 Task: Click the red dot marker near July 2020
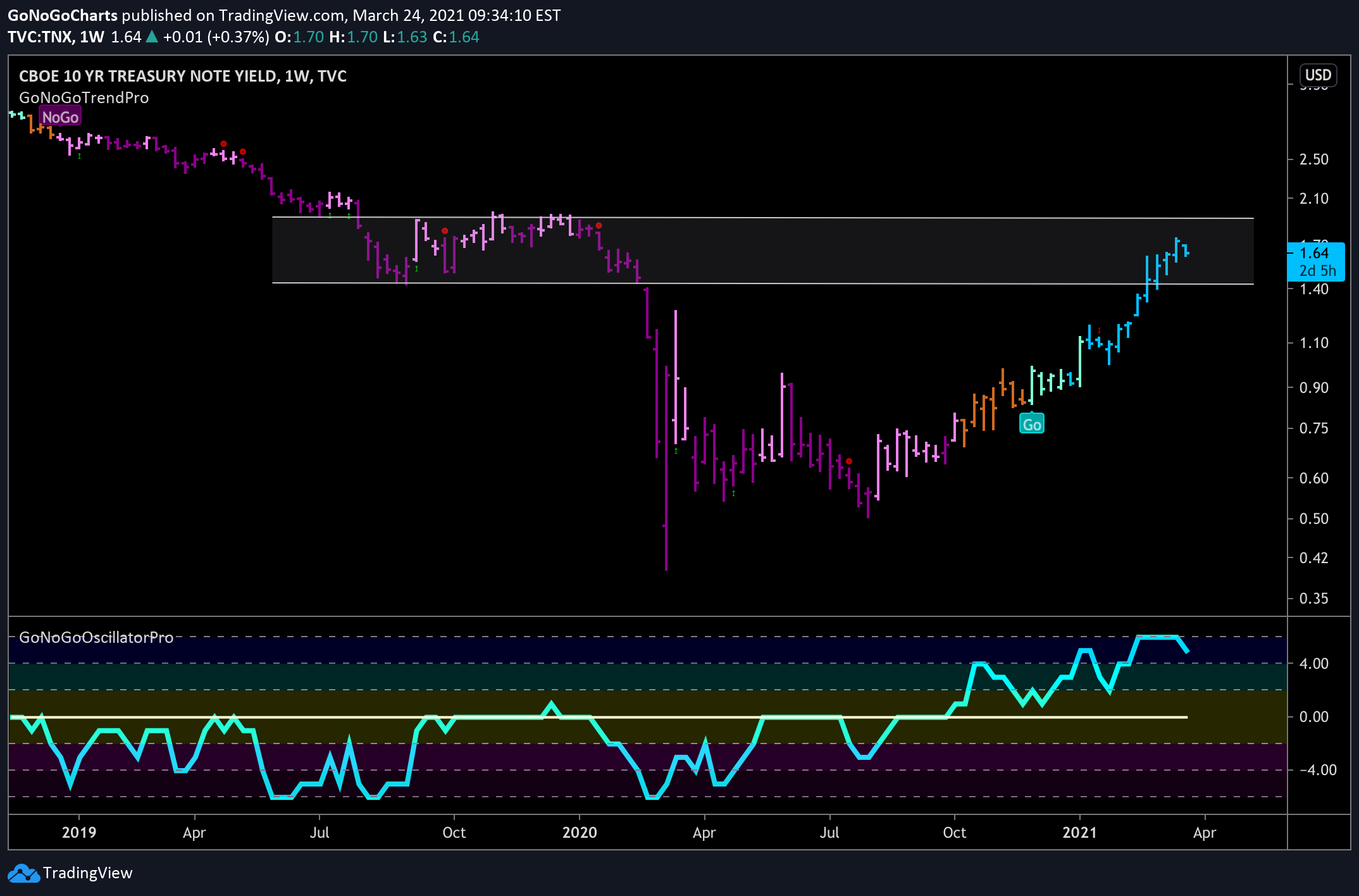(849, 461)
